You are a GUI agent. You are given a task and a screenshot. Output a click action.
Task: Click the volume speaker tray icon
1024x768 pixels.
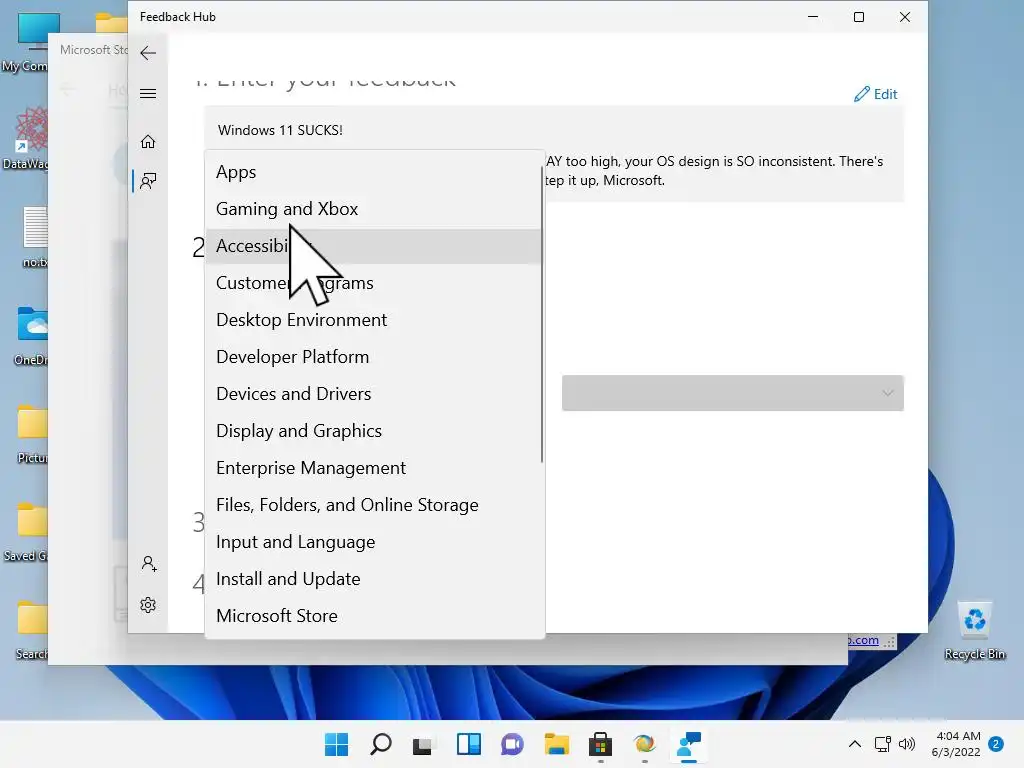[x=906, y=744]
